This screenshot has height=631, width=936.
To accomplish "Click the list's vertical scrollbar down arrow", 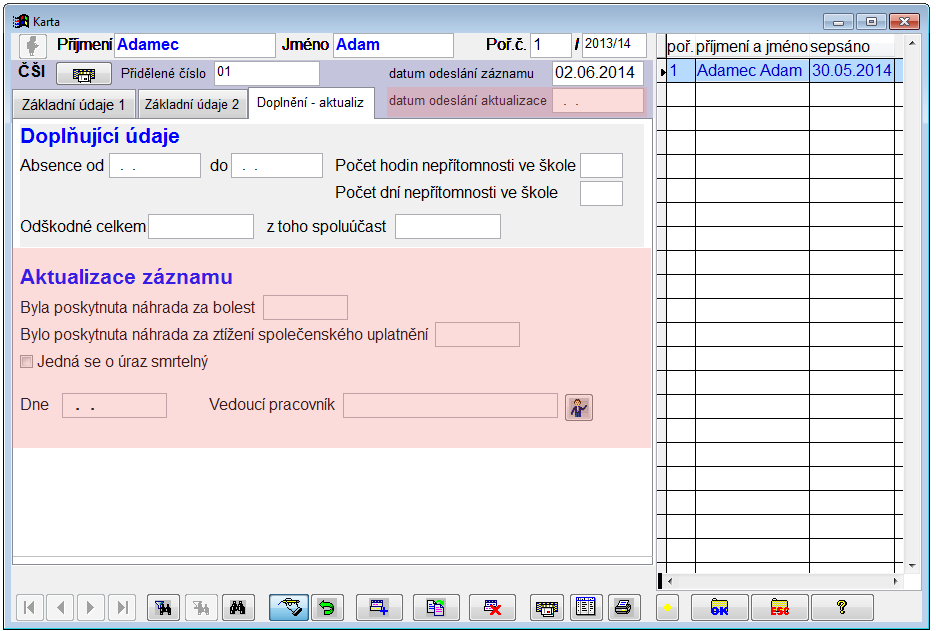I will (912, 565).
